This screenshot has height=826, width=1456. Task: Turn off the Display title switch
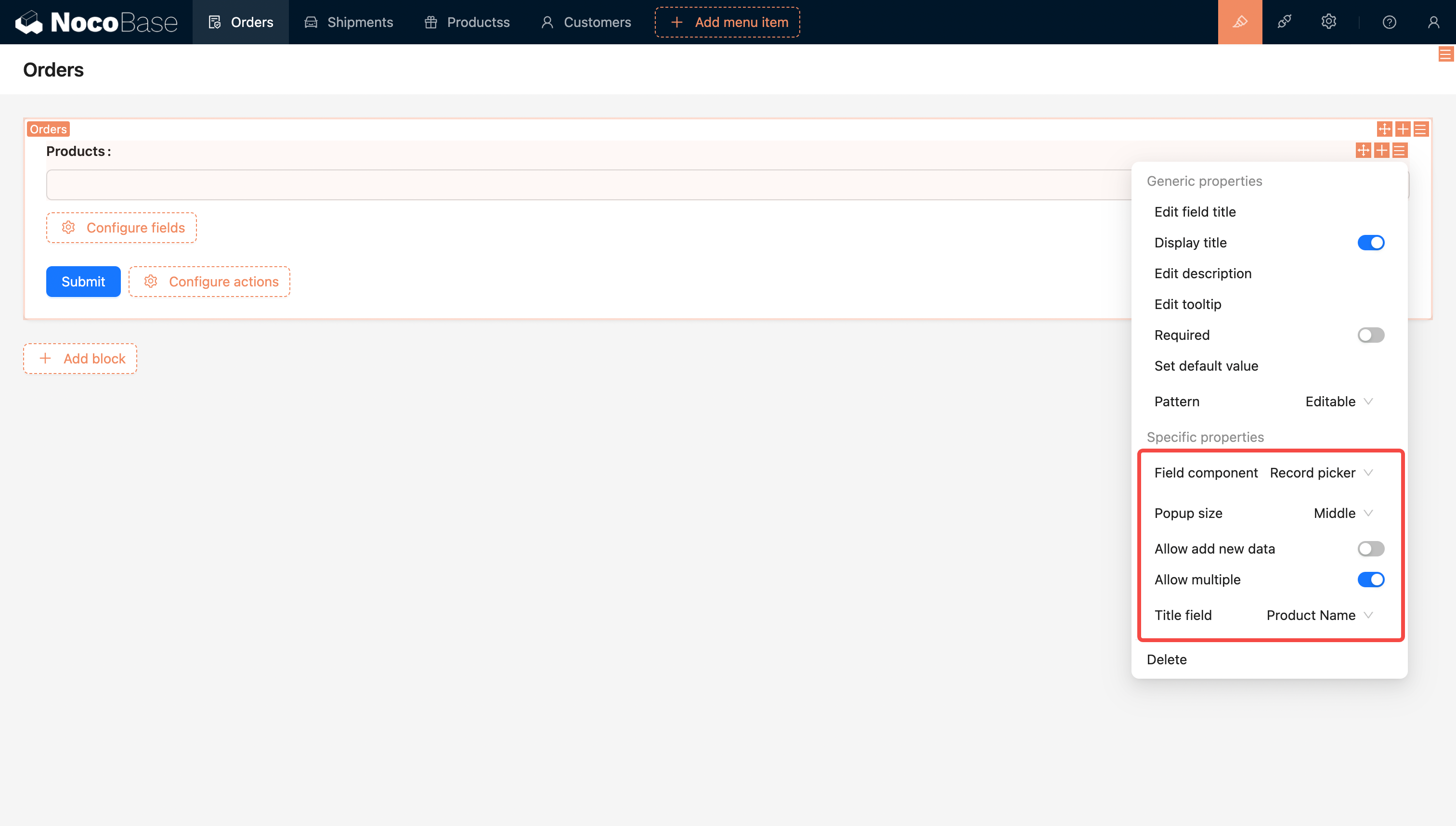1370,243
